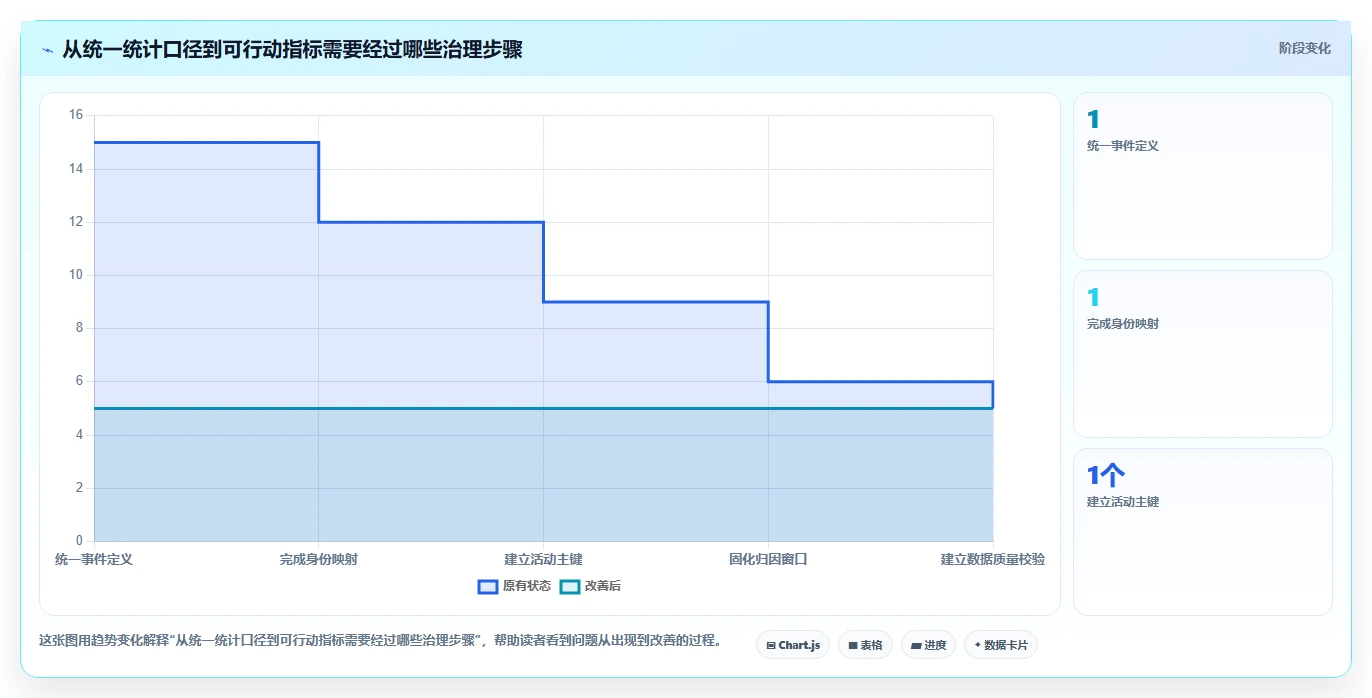Click y-axis value 14
1372x698 pixels.
(x=76, y=169)
